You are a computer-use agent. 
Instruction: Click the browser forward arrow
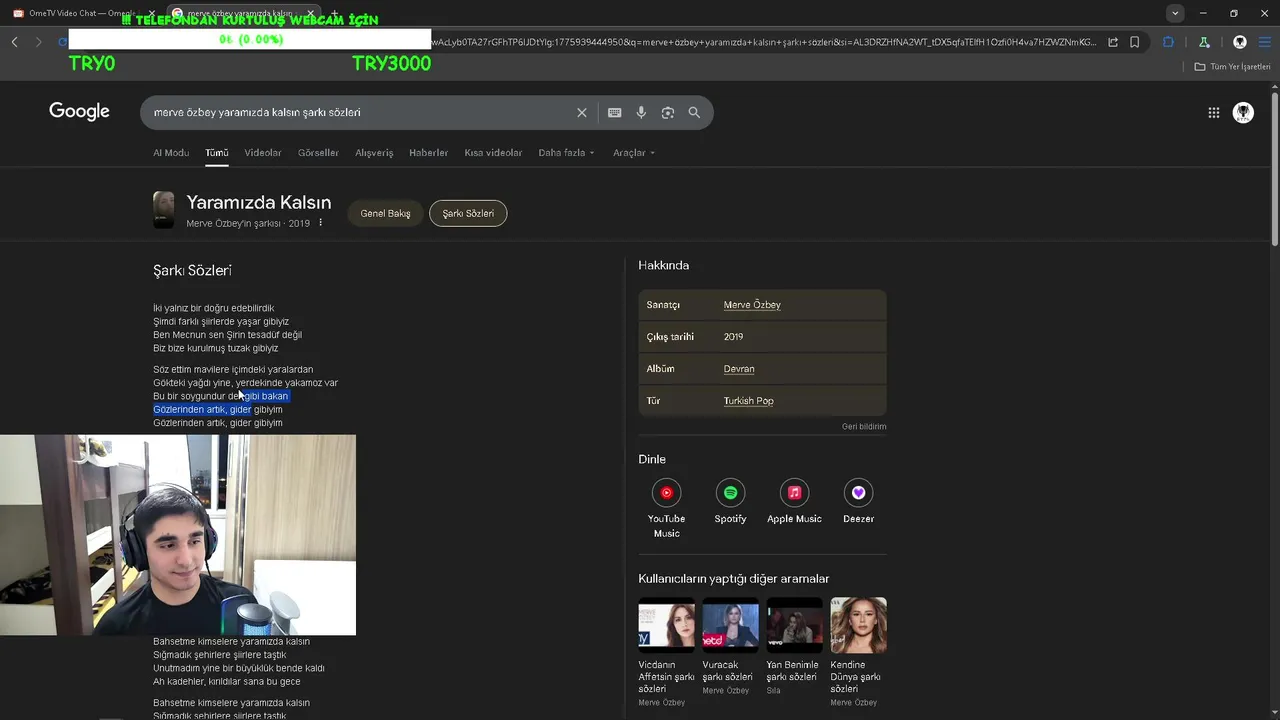tap(38, 42)
